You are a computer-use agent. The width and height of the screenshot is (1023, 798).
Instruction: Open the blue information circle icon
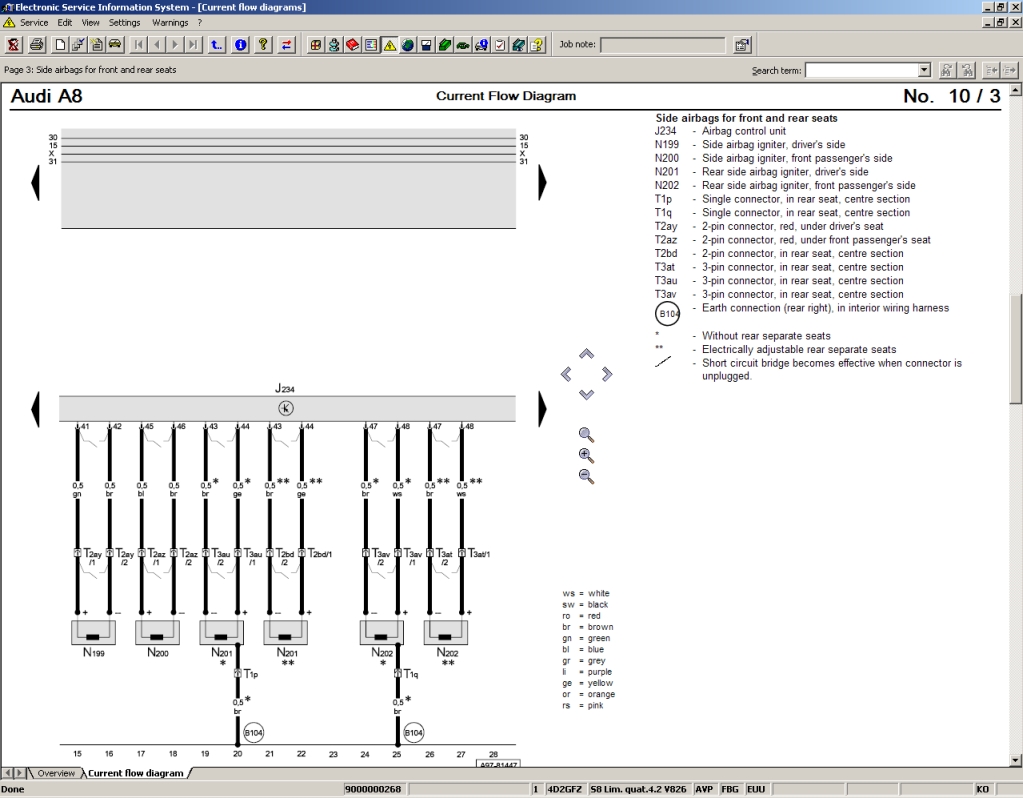click(240, 45)
